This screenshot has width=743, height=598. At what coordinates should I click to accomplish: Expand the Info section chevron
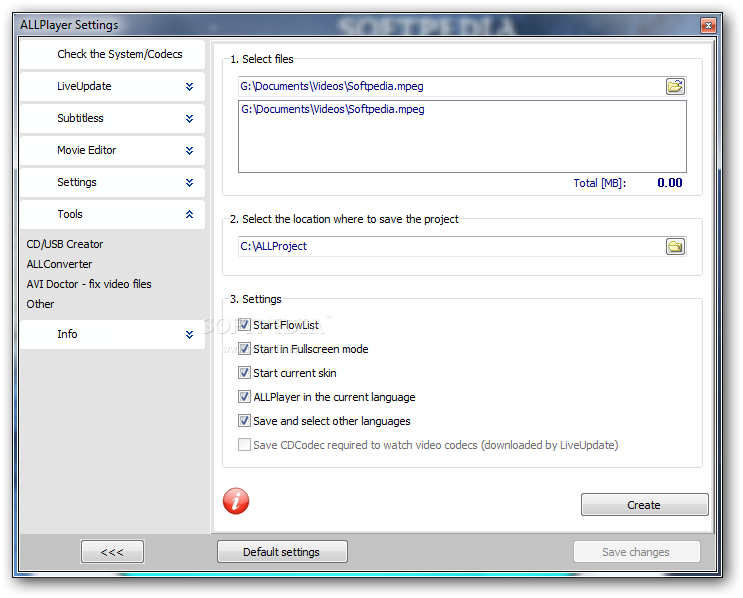(x=190, y=335)
